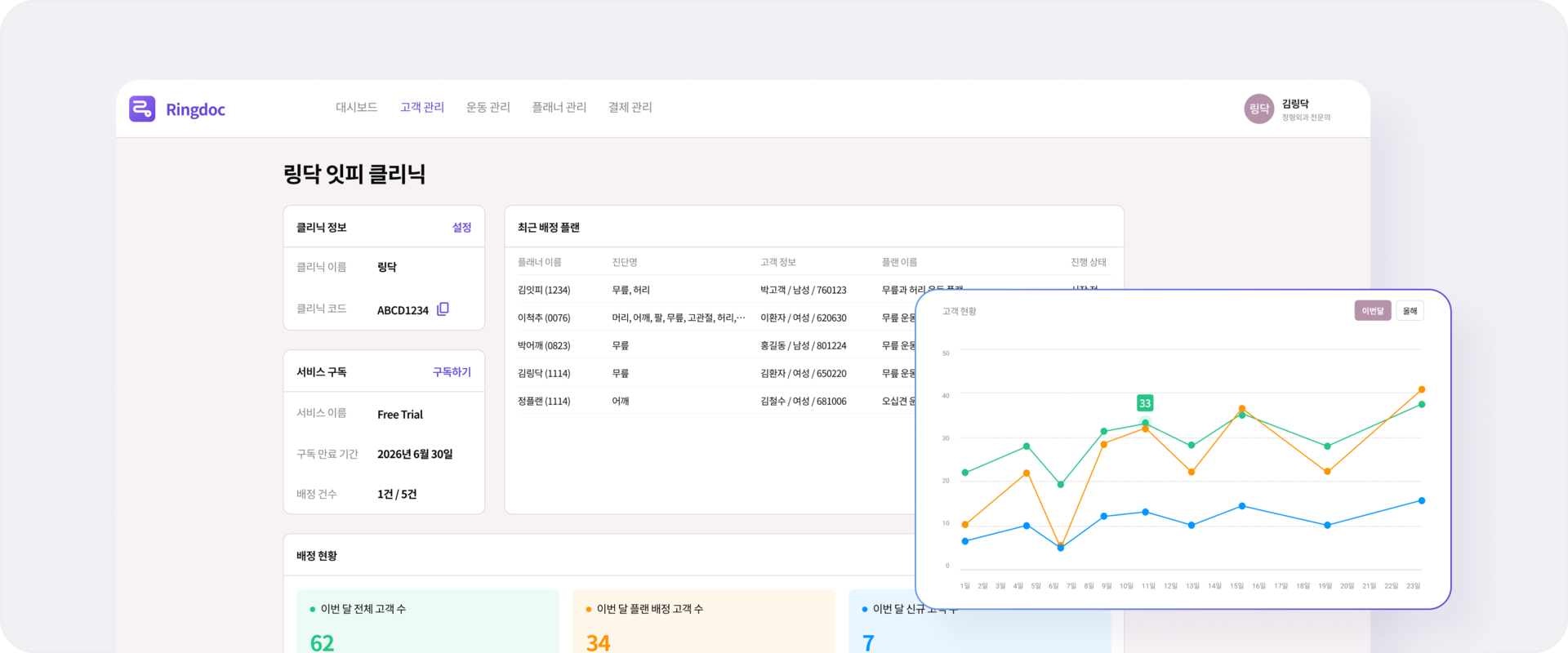Click the 진행 상태 column header
Image resolution: width=1568 pixels, height=653 pixels.
coord(1089,262)
